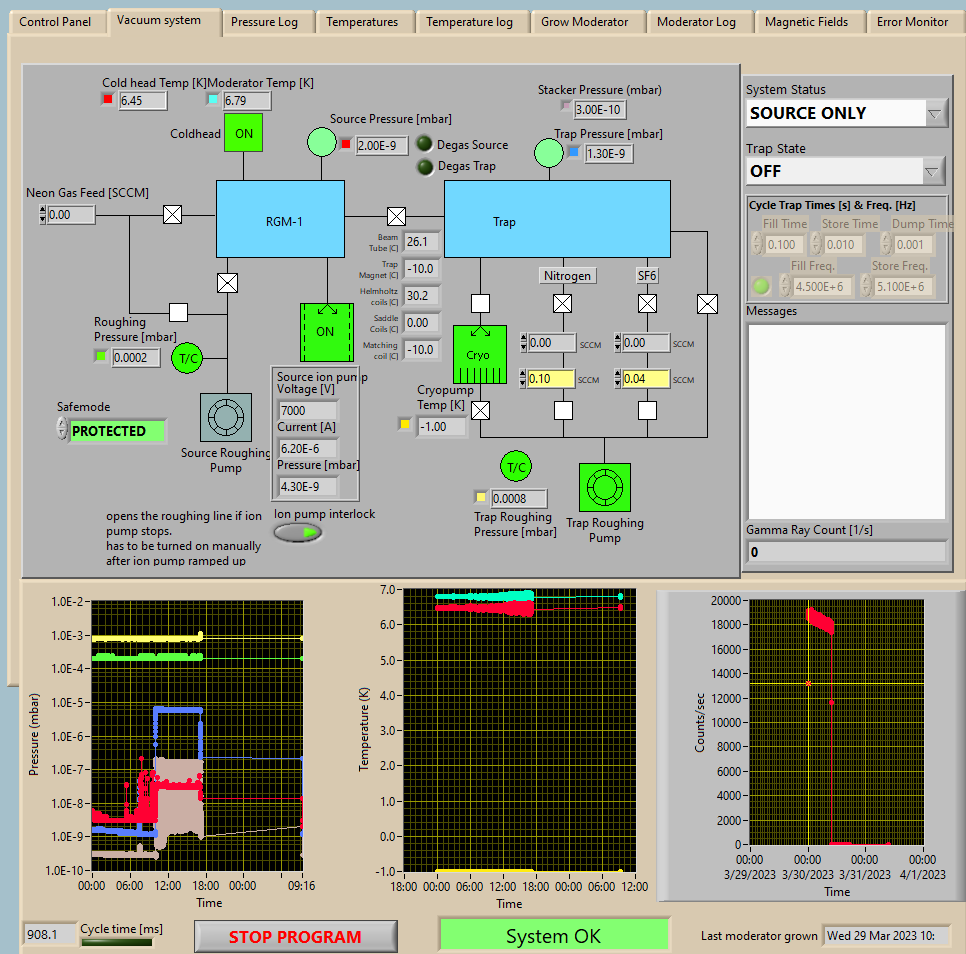Viewport: 966px width, 954px height.
Task: Click the System OK status button
Action: pos(553,936)
